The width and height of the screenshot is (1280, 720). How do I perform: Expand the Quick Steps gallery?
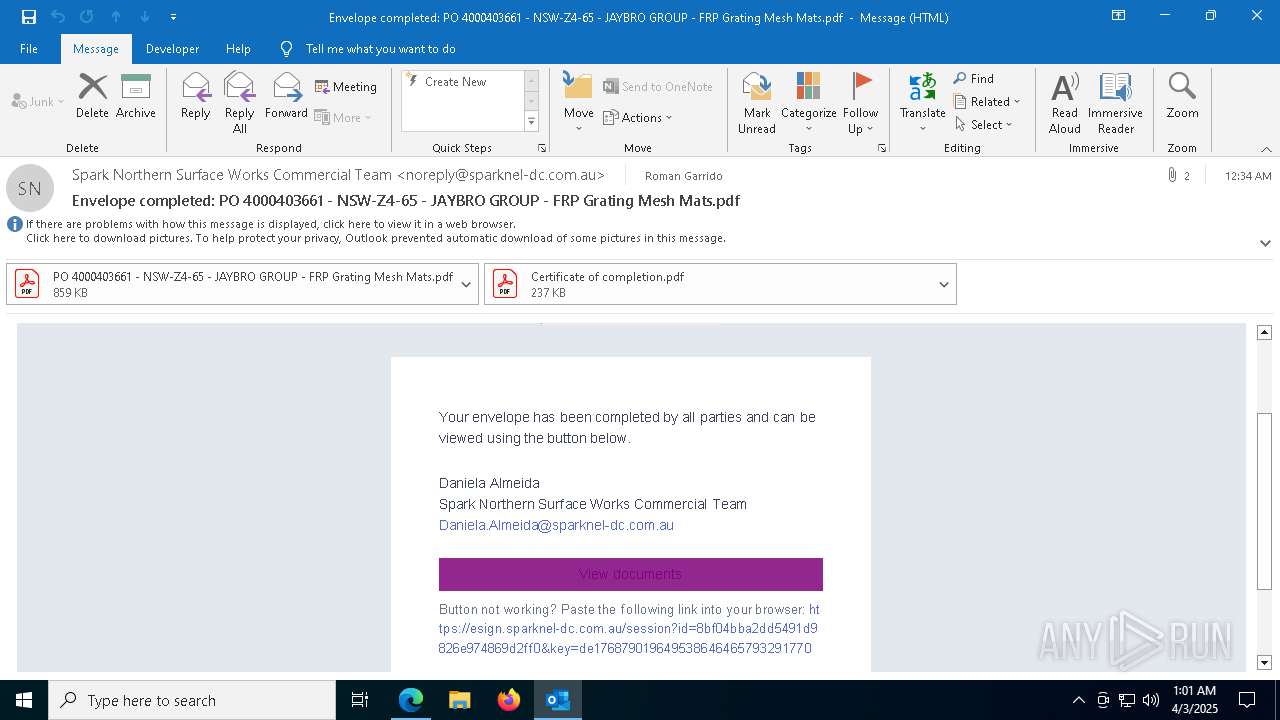[x=531, y=122]
